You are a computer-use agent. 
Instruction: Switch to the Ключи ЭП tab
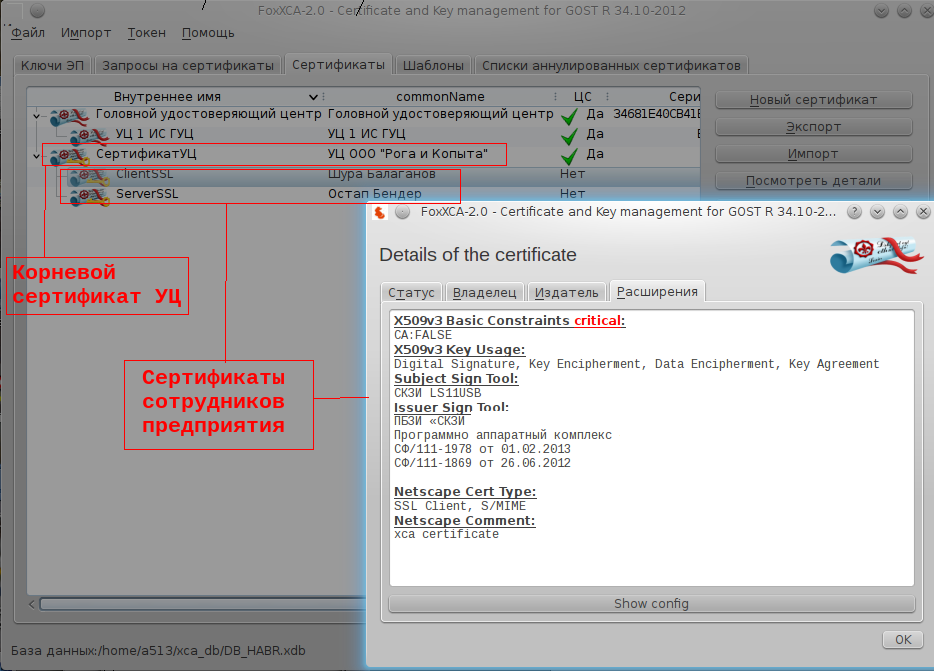coord(52,65)
